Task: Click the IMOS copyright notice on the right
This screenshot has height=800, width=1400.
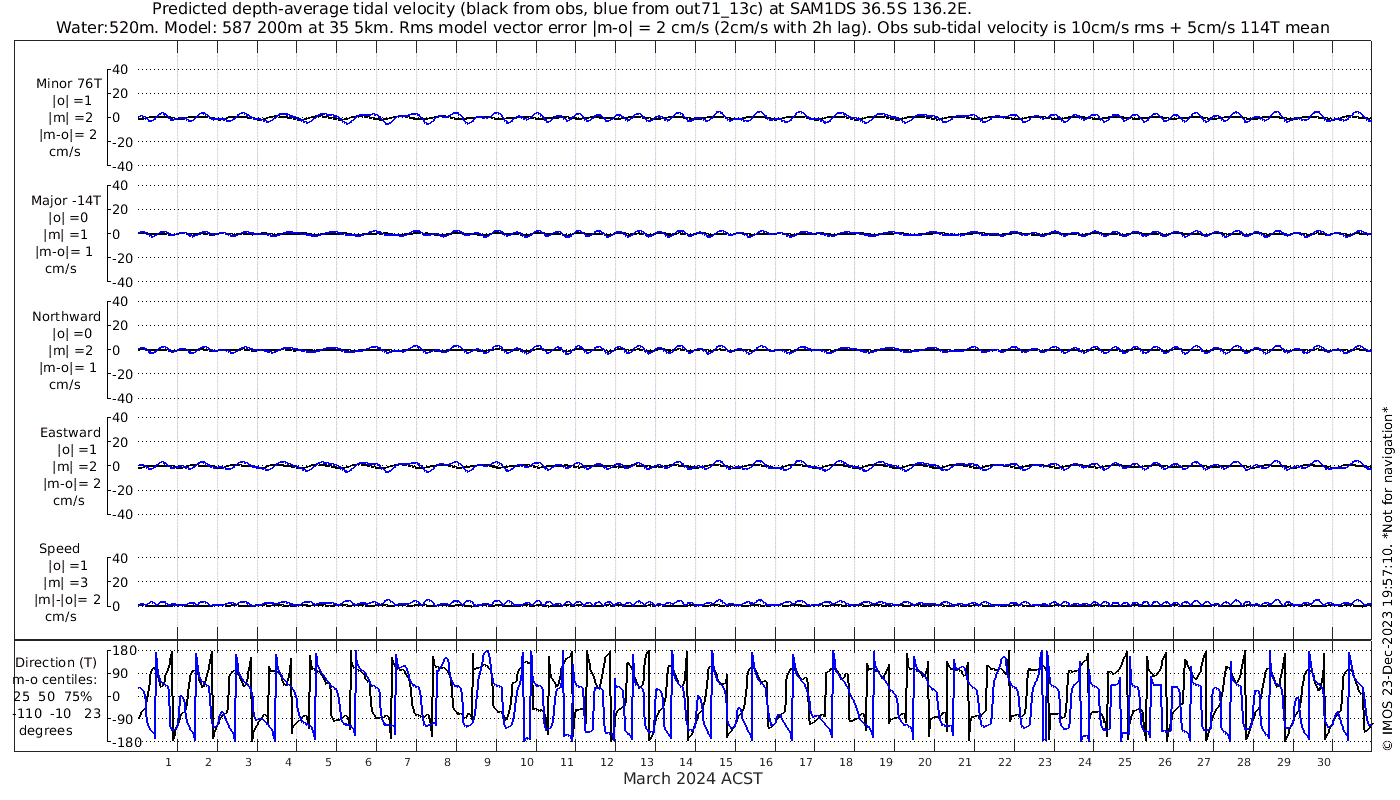Action: coord(1387,578)
